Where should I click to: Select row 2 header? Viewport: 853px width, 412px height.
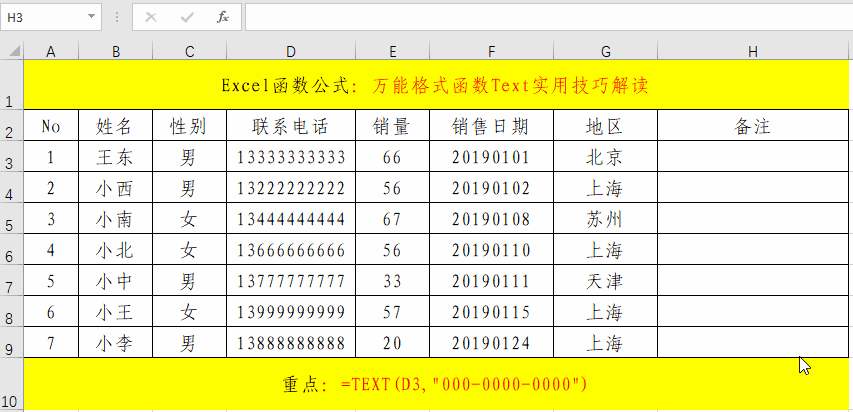(11, 125)
